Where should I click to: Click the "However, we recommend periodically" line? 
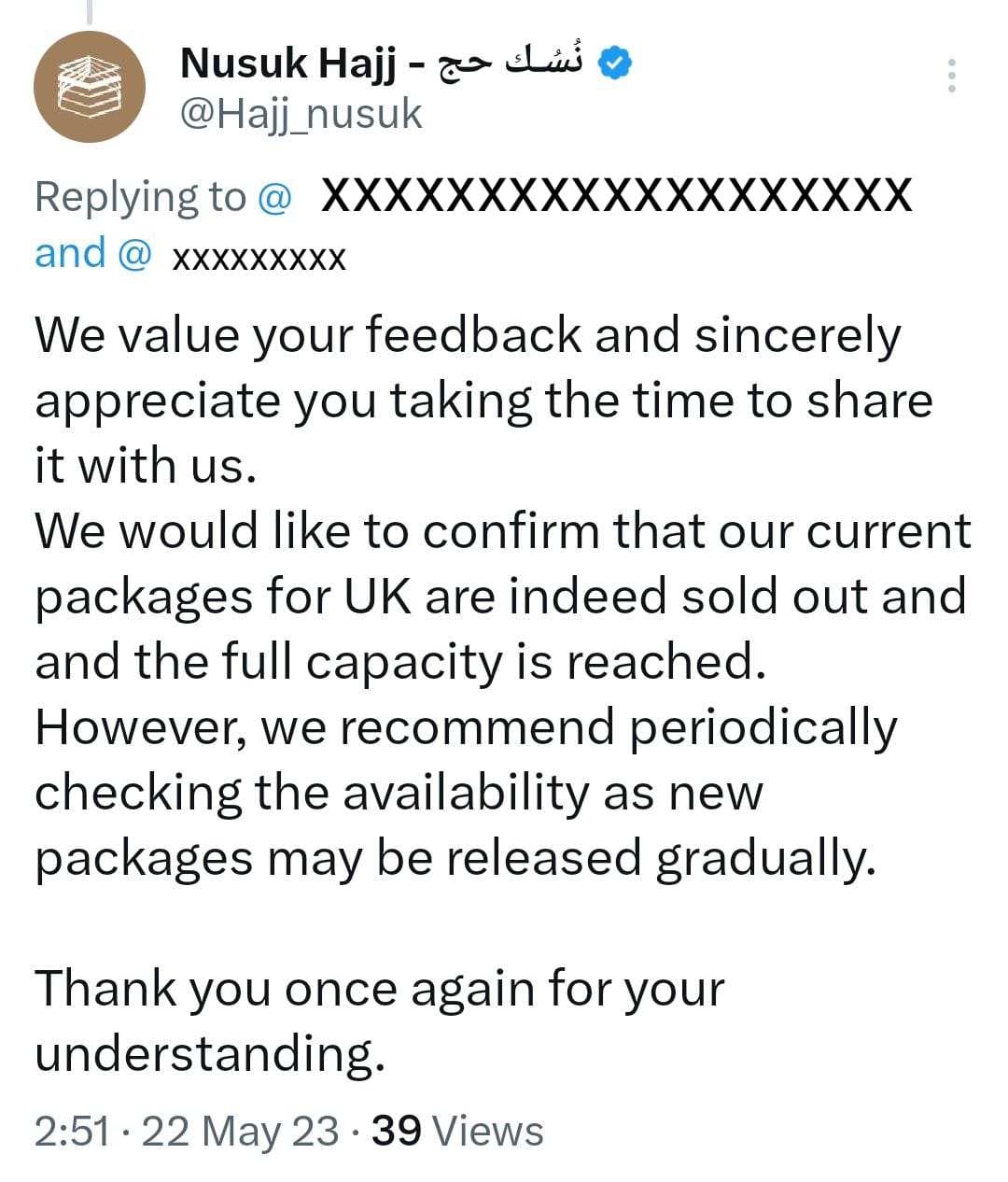(465, 728)
